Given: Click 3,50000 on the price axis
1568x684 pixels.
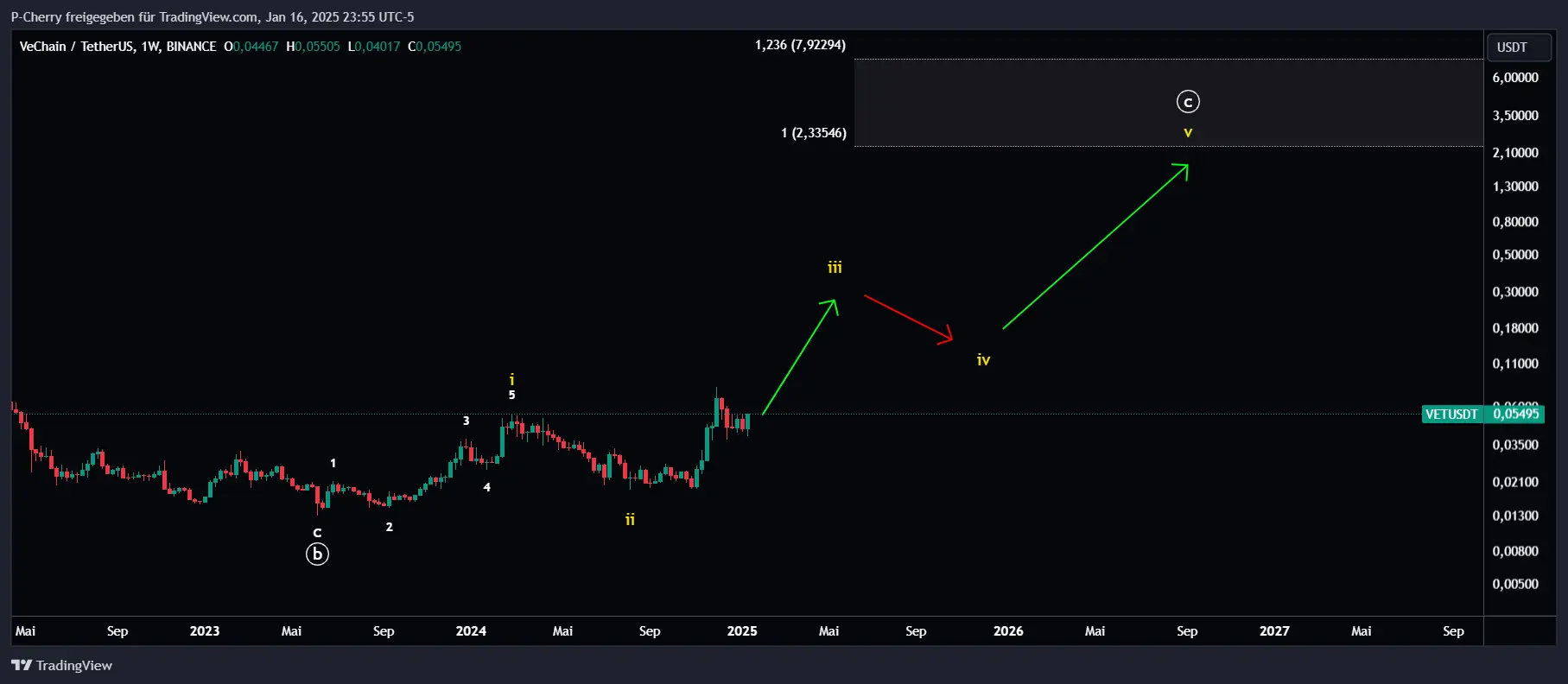Looking at the screenshot, I should coord(1515,116).
